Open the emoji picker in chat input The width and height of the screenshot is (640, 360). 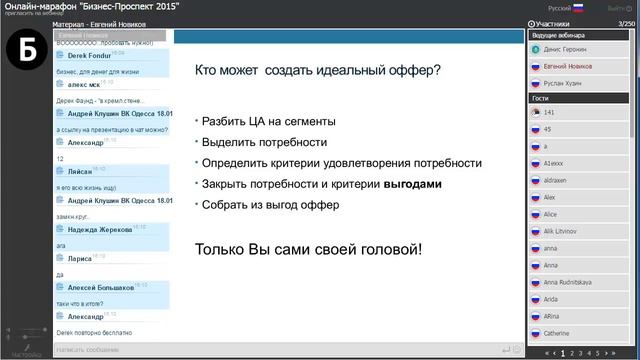517,349
